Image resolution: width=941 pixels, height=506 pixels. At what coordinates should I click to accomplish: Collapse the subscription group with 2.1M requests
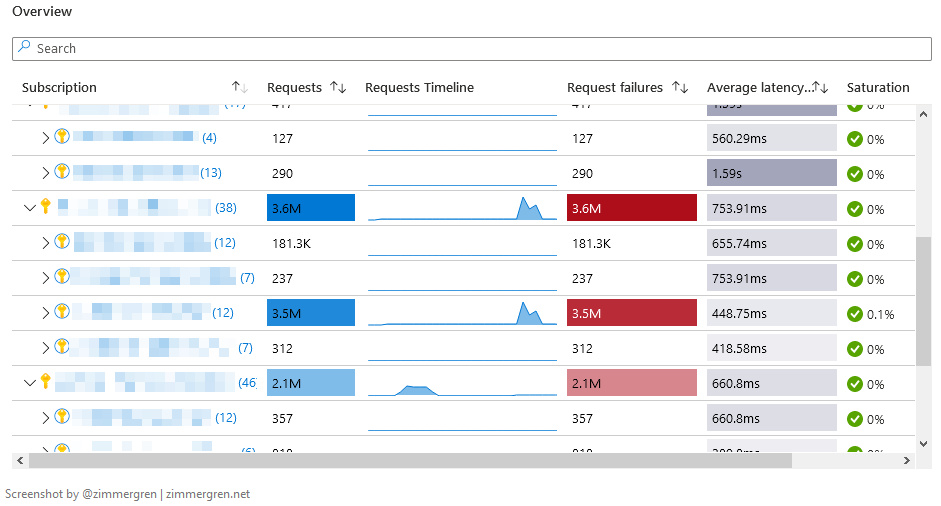tap(29, 383)
